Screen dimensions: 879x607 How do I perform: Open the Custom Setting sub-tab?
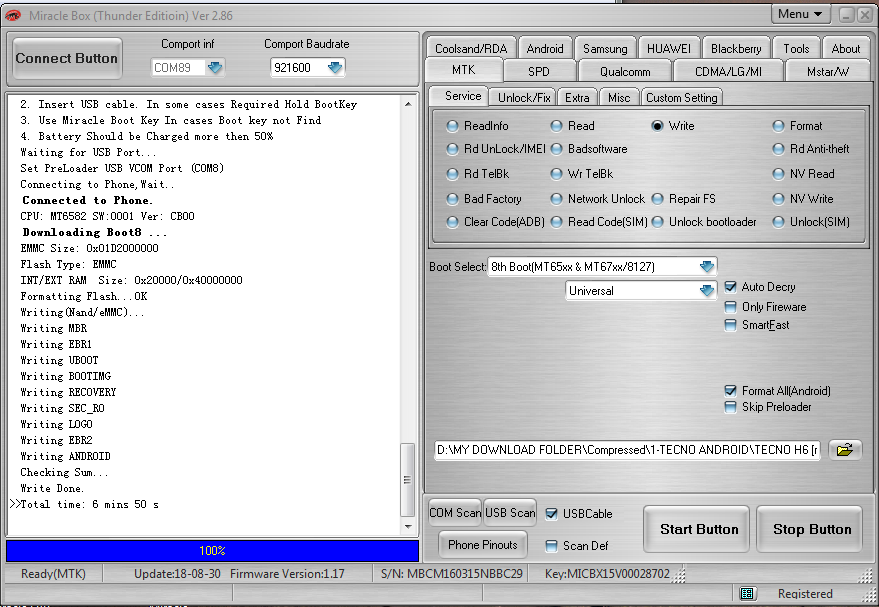click(681, 98)
